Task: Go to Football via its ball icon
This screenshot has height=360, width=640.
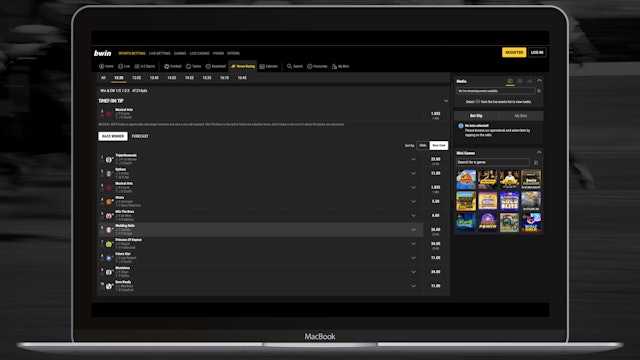Action: point(167,66)
